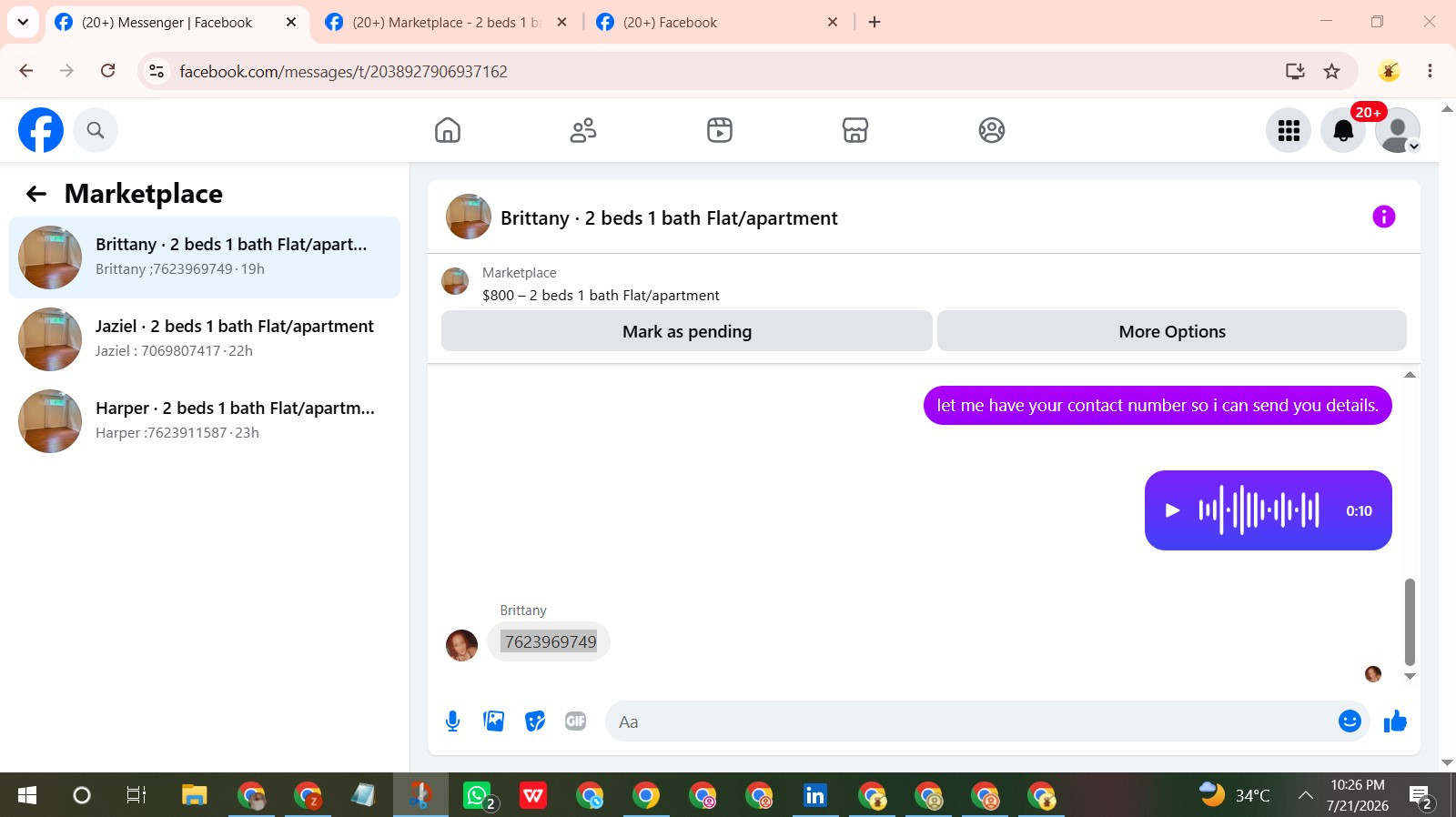1456x817 pixels.
Task: Open WhatsApp from the taskbar
Action: tap(478, 796)
